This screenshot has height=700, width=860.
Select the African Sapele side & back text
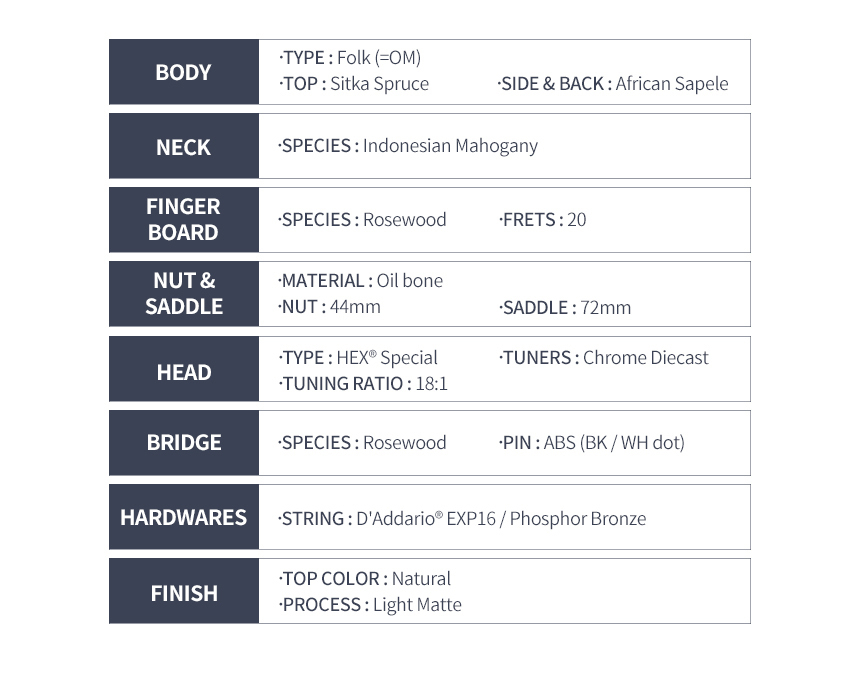click(672, 84)
